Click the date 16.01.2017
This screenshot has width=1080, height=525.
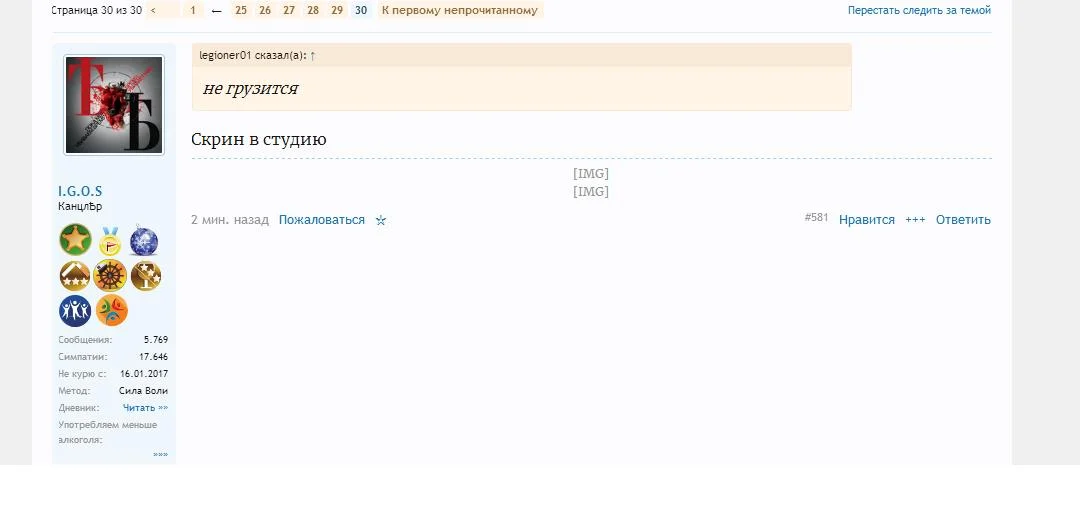tap(144, 374)
